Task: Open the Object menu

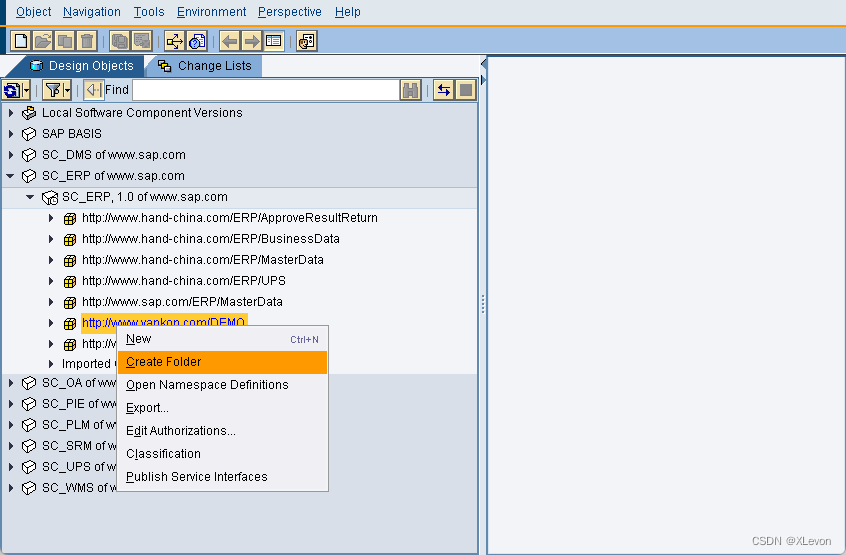Action: pyautogui.click(x=33, y=12)
